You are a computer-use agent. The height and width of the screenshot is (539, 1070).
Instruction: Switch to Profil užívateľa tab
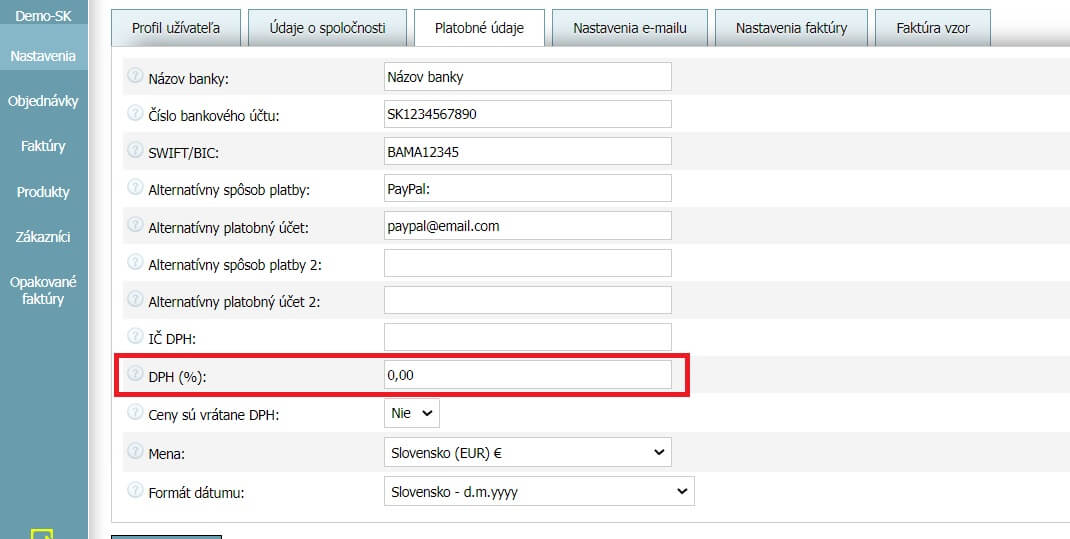click(176, 28)
